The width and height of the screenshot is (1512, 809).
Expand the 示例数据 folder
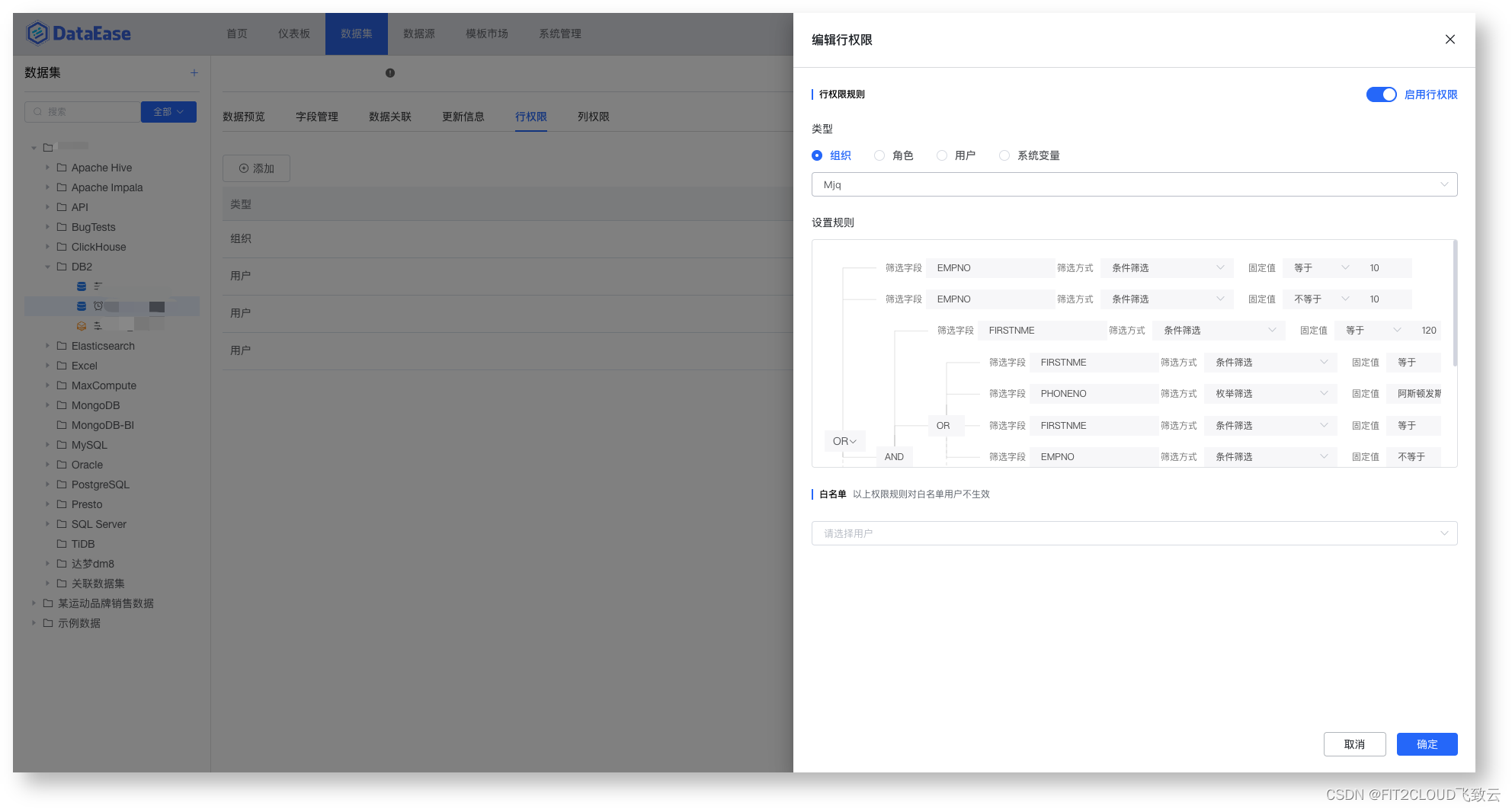point(34,623)
